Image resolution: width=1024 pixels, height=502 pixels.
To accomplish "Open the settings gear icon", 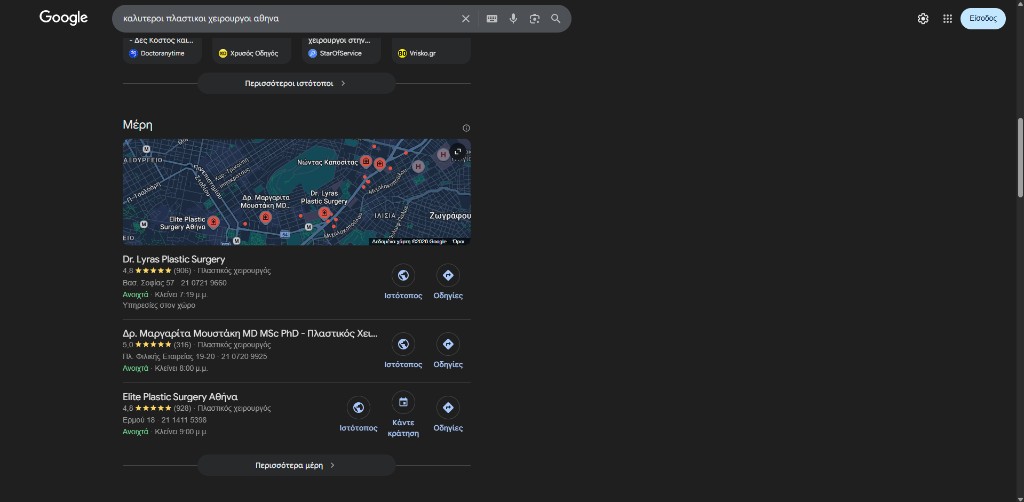I will point(923,19).
